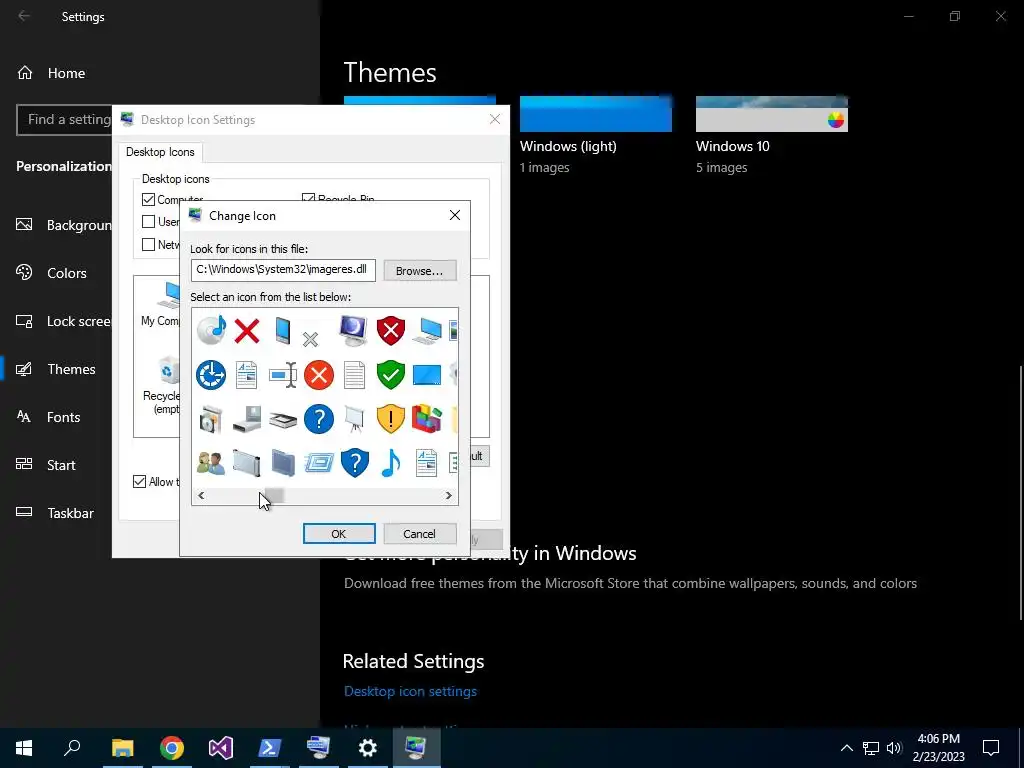
Task: Select the large red X icon
Action: click(247, 330)
